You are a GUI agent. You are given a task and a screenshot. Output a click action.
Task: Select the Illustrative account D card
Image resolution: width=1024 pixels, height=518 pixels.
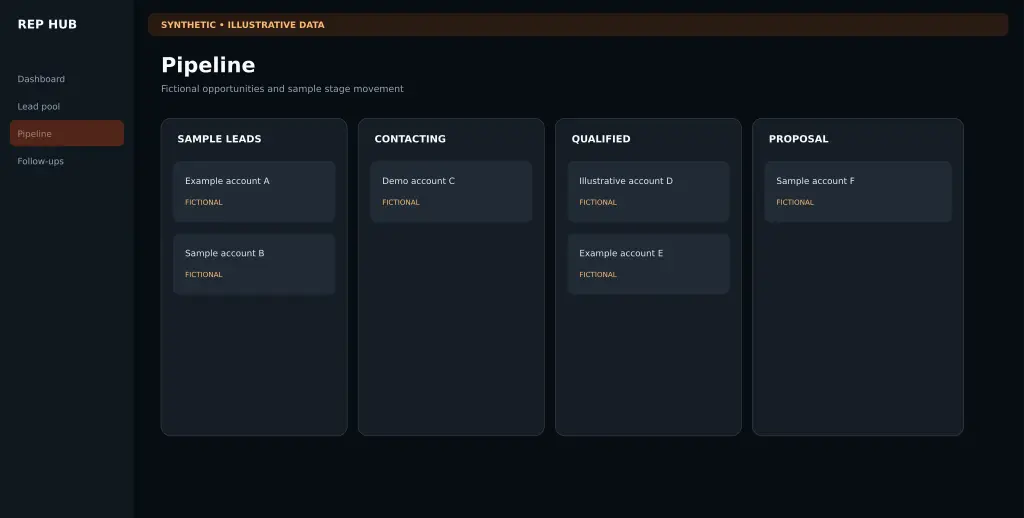tap(648, 191)
